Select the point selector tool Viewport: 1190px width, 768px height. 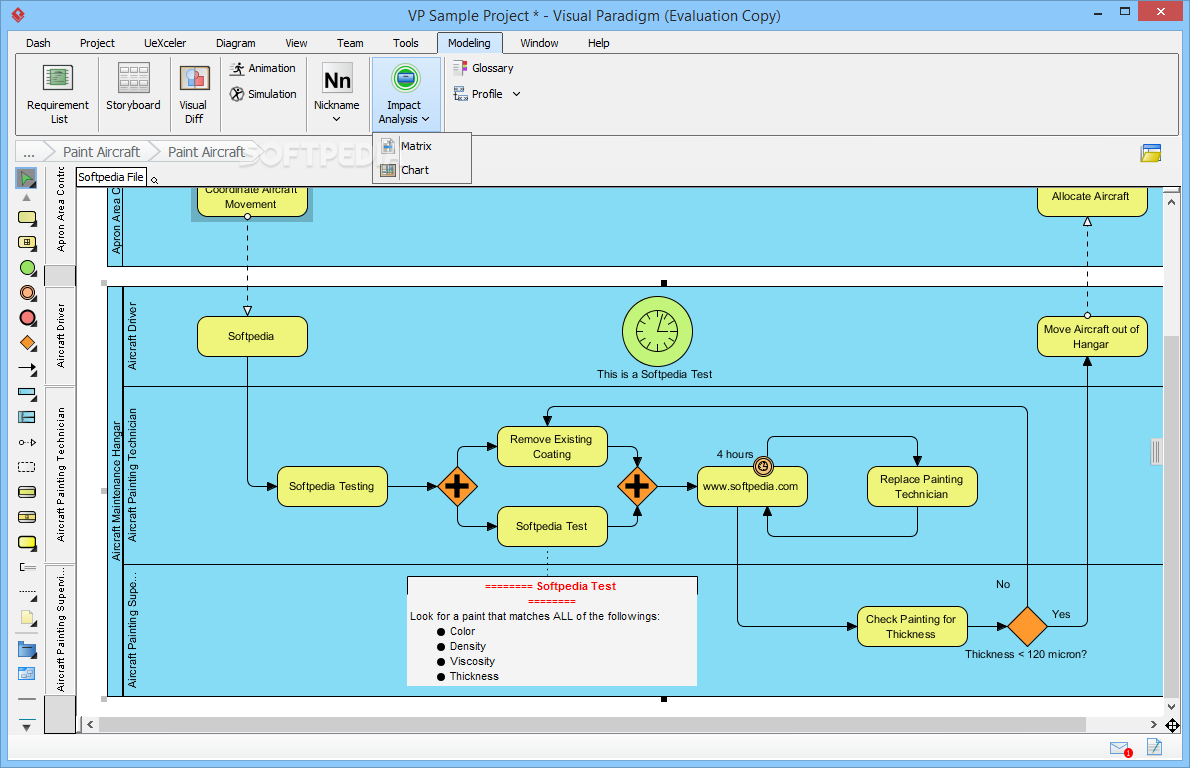pos(27,178)
